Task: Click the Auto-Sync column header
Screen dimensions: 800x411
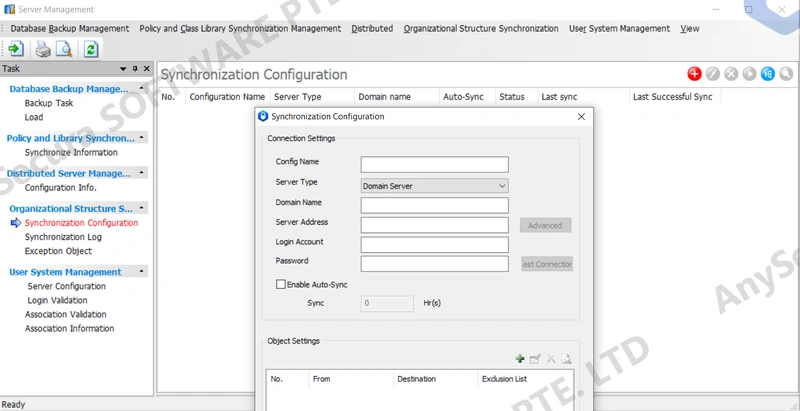Action: click(x=467, y=97)
